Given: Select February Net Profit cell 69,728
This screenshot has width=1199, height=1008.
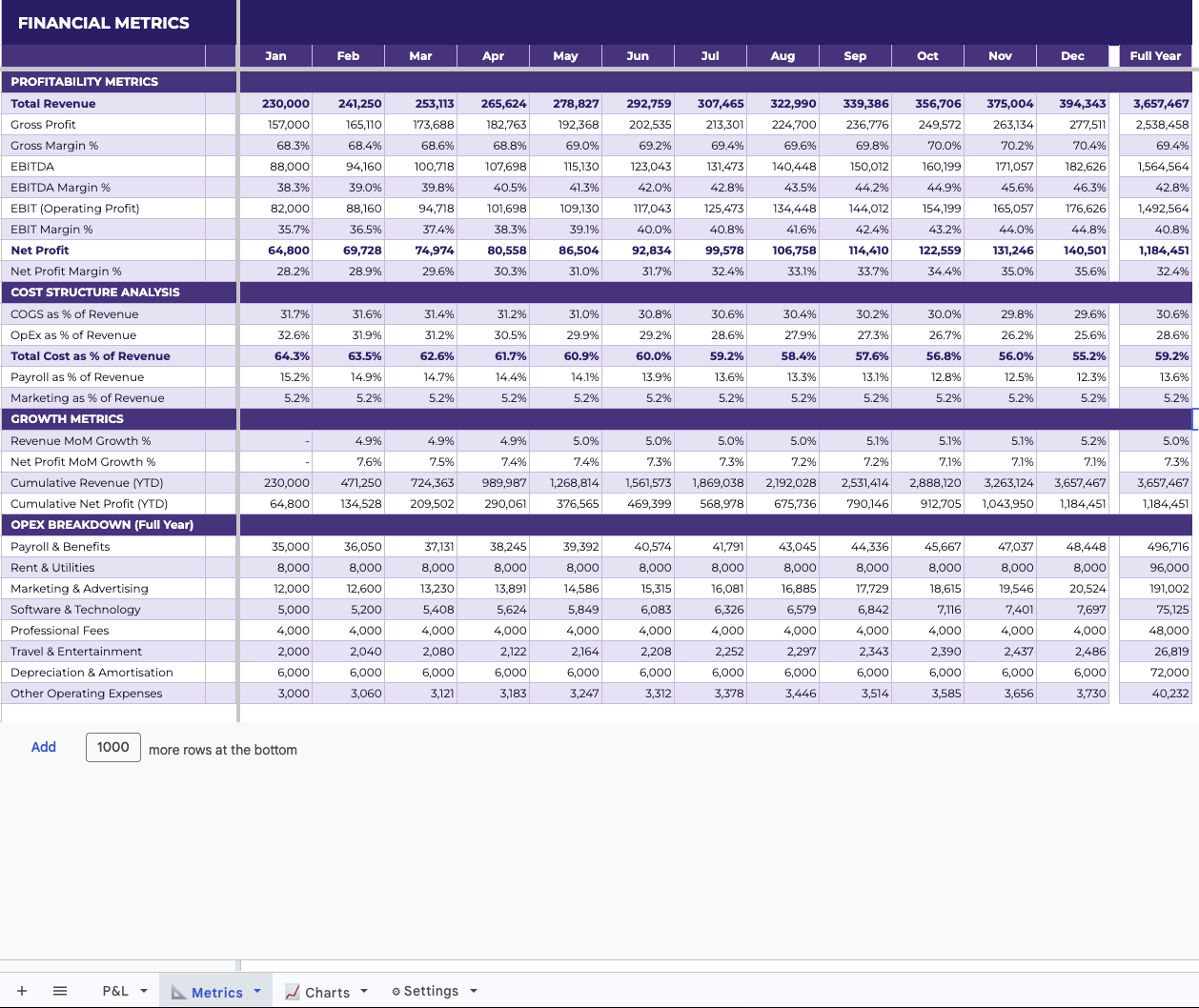Looking at the screenshot, I should pyautogui.click(x=348, y=251).
